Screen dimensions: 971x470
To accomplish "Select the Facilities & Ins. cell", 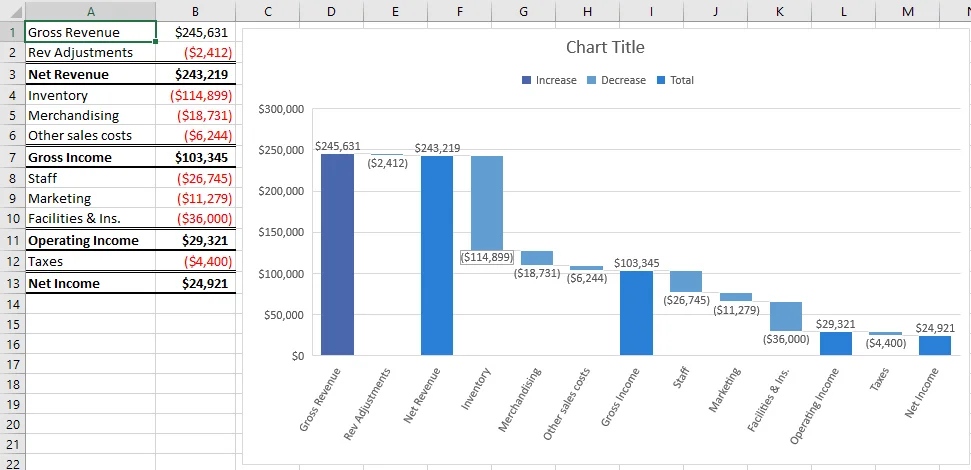I will (x=90, y=218).
